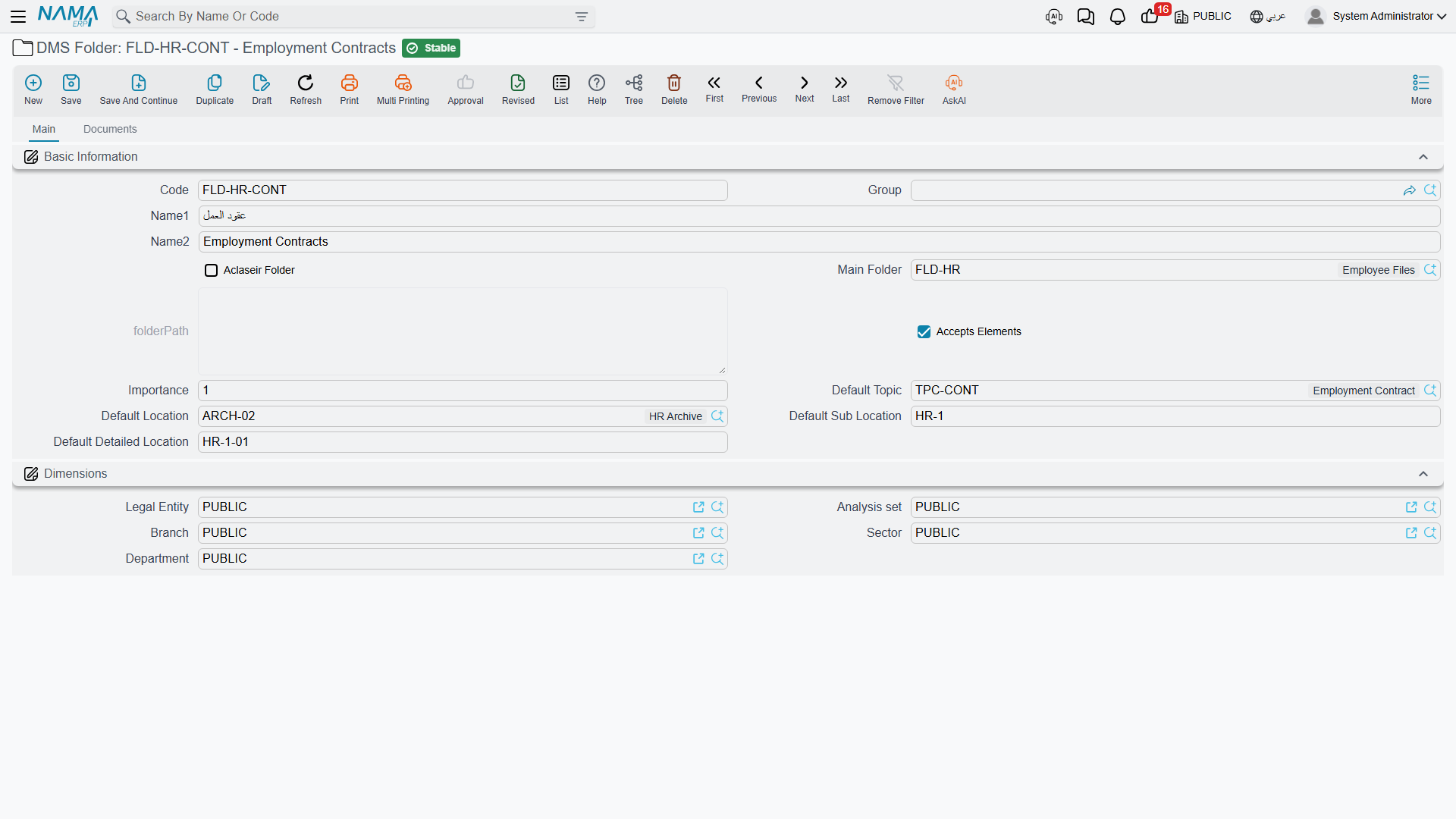Open Analysis set lookup search icon
Viewport: 1456px width, 819px height.
[x=1430, y=507]
